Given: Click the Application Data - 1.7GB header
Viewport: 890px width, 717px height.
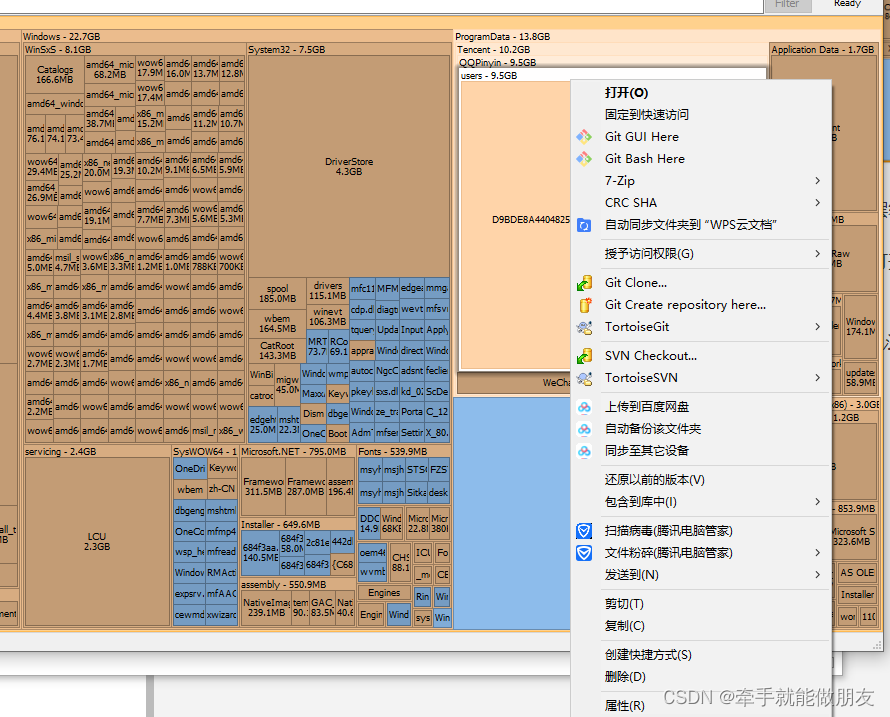Looking at the screenshot, I should coord(823,49).
